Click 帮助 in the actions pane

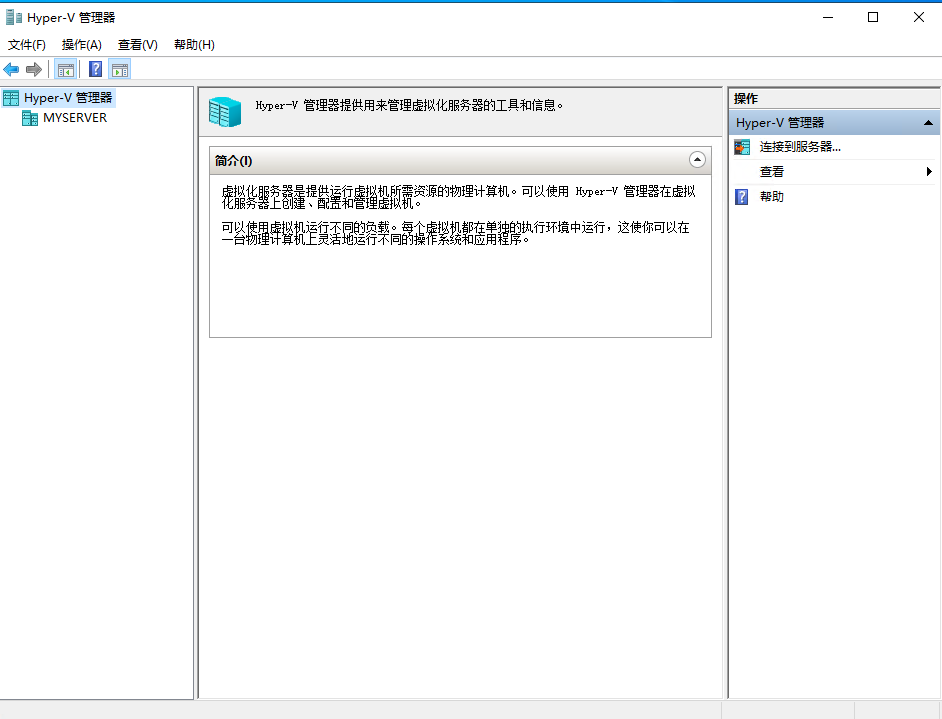771,196
